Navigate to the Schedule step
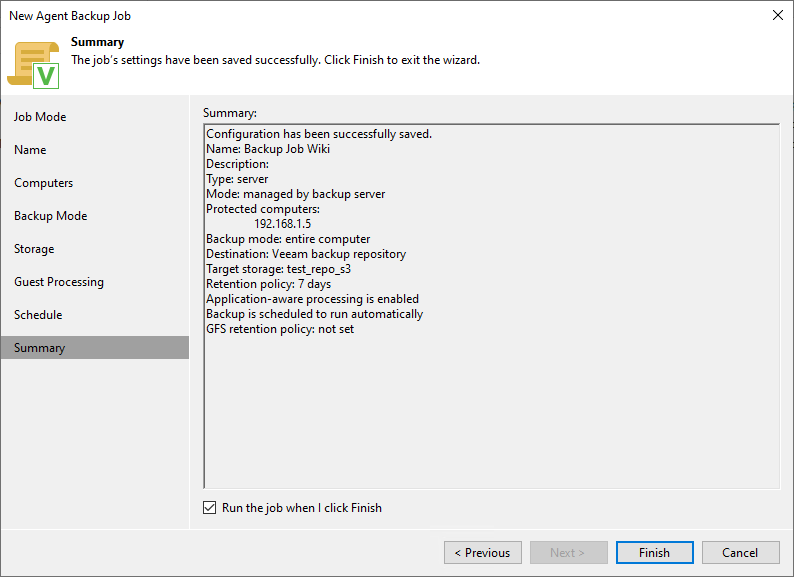This screenshot has width=794, height=577. pyautogui.click(x=38, y=315)
